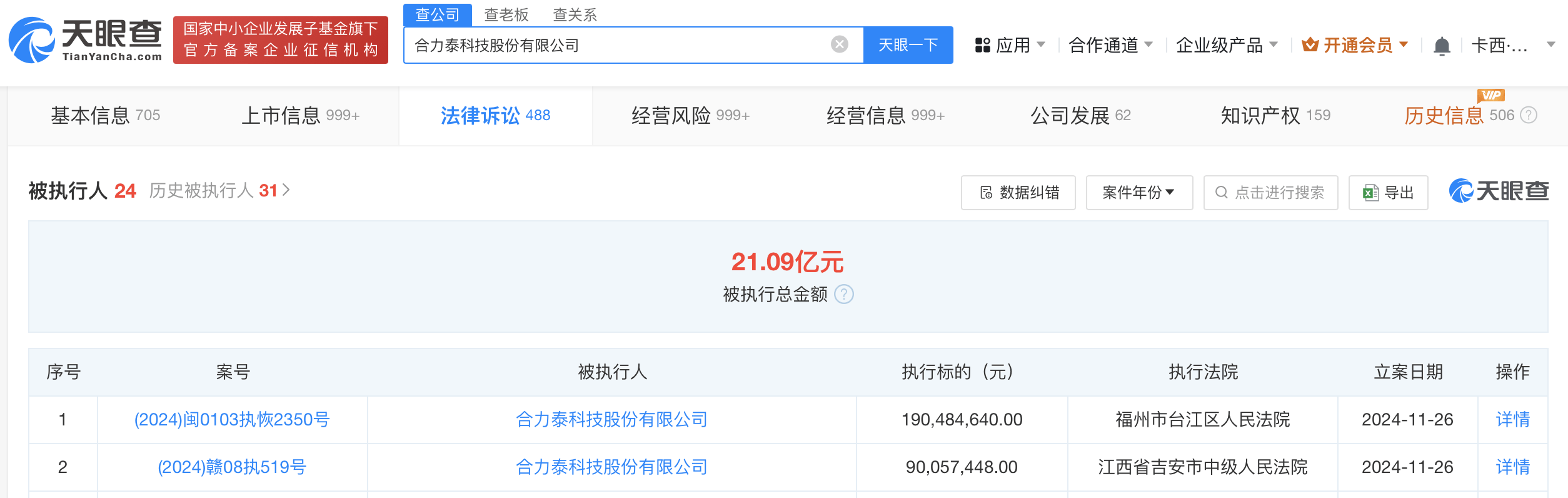Click court 江西省吉安市中级人民法院
Image resolution: width=1568 pixels, height=498 pixels.
1203,467
